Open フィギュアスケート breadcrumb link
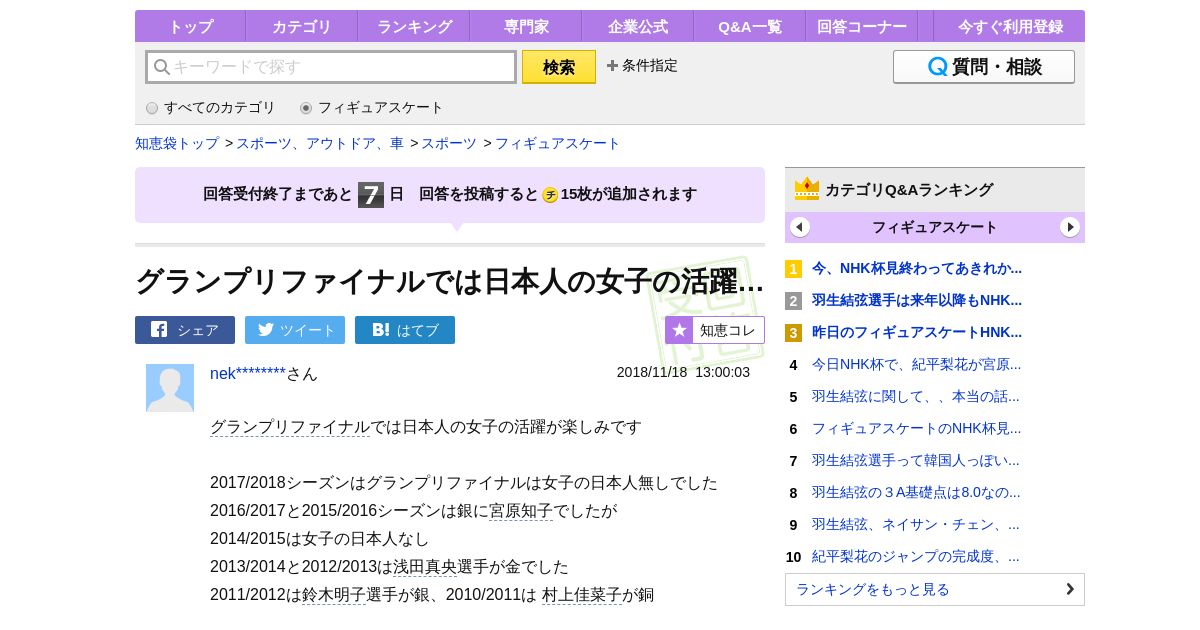1200x630 pixels. [x=558, y=143]
